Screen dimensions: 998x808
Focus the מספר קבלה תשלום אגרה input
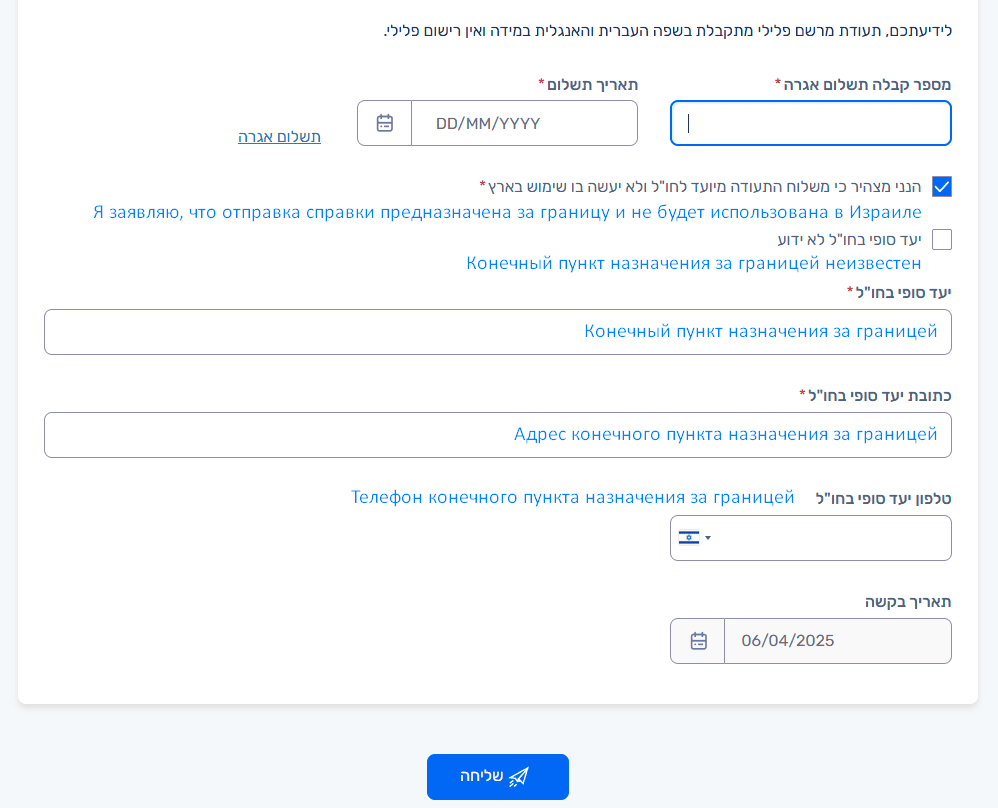pos(810,123)
